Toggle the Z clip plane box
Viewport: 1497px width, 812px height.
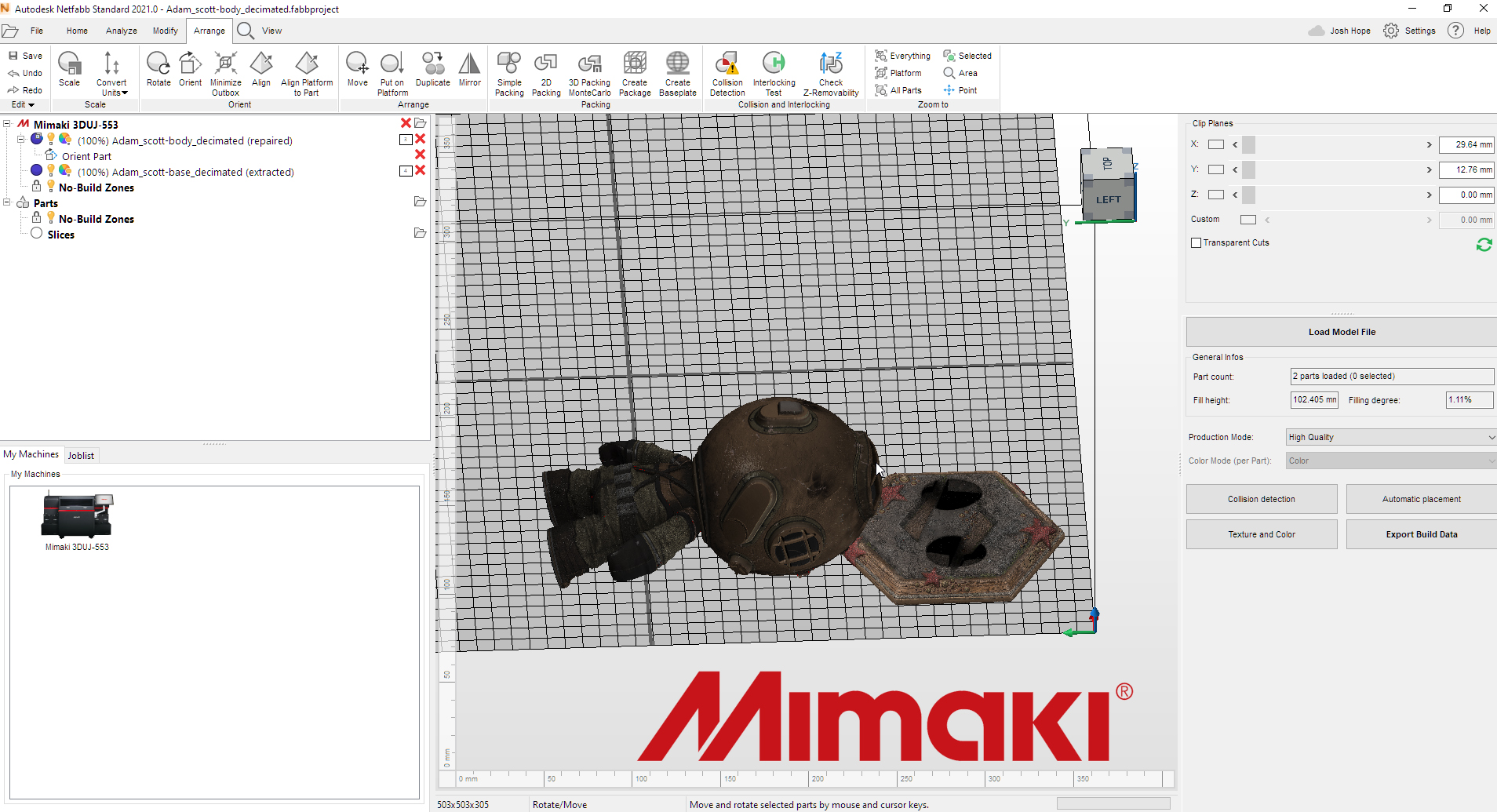click(x=1216, y=195)
